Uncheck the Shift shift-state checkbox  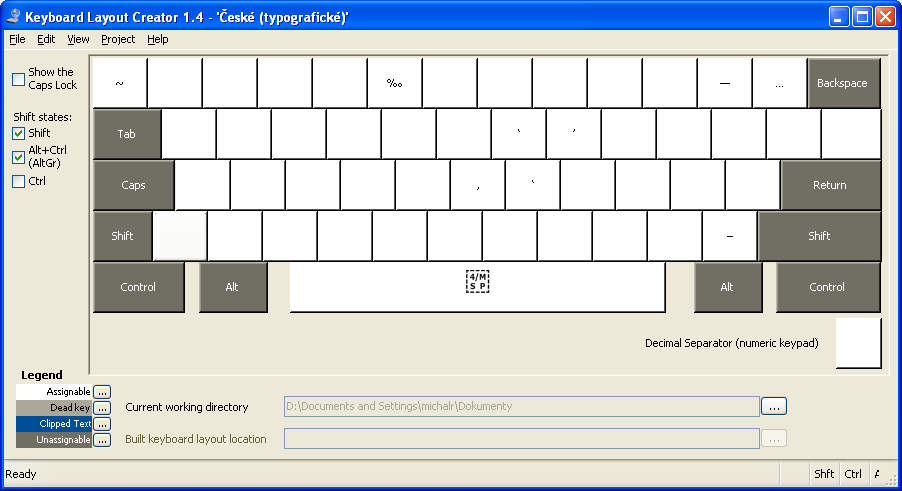(18, 133)
